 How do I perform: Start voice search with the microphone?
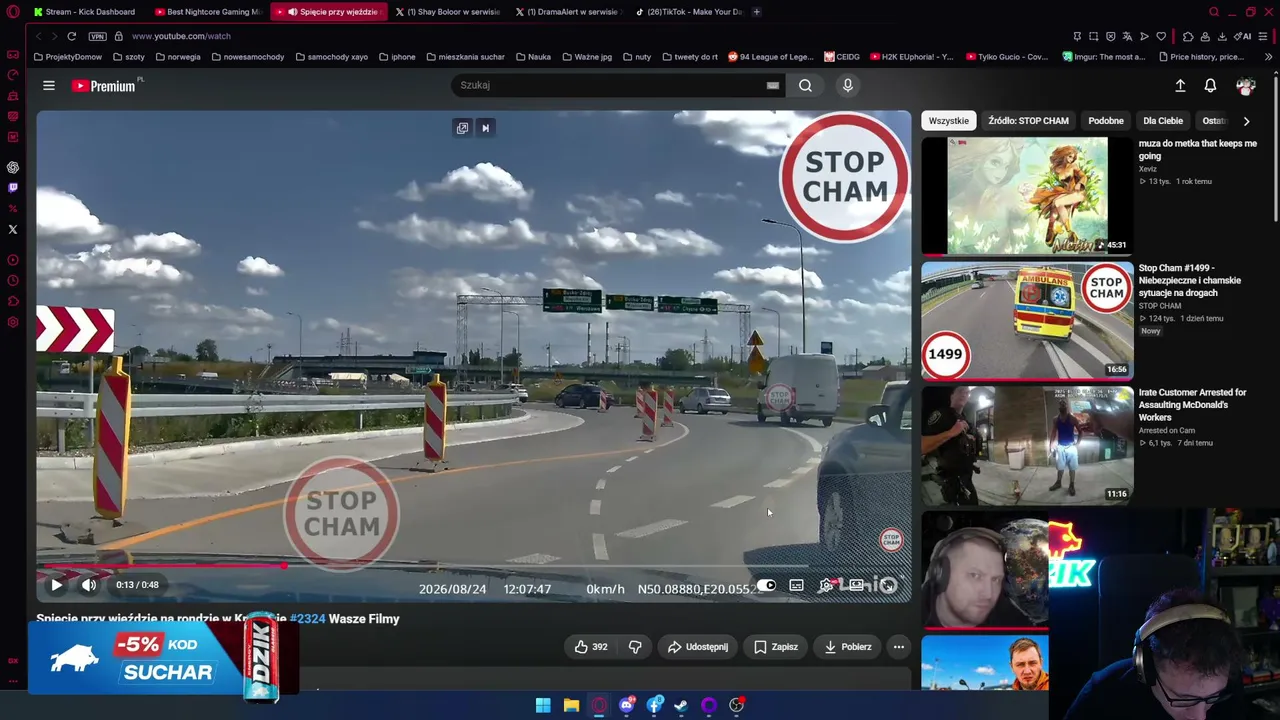tap(848, 86)
